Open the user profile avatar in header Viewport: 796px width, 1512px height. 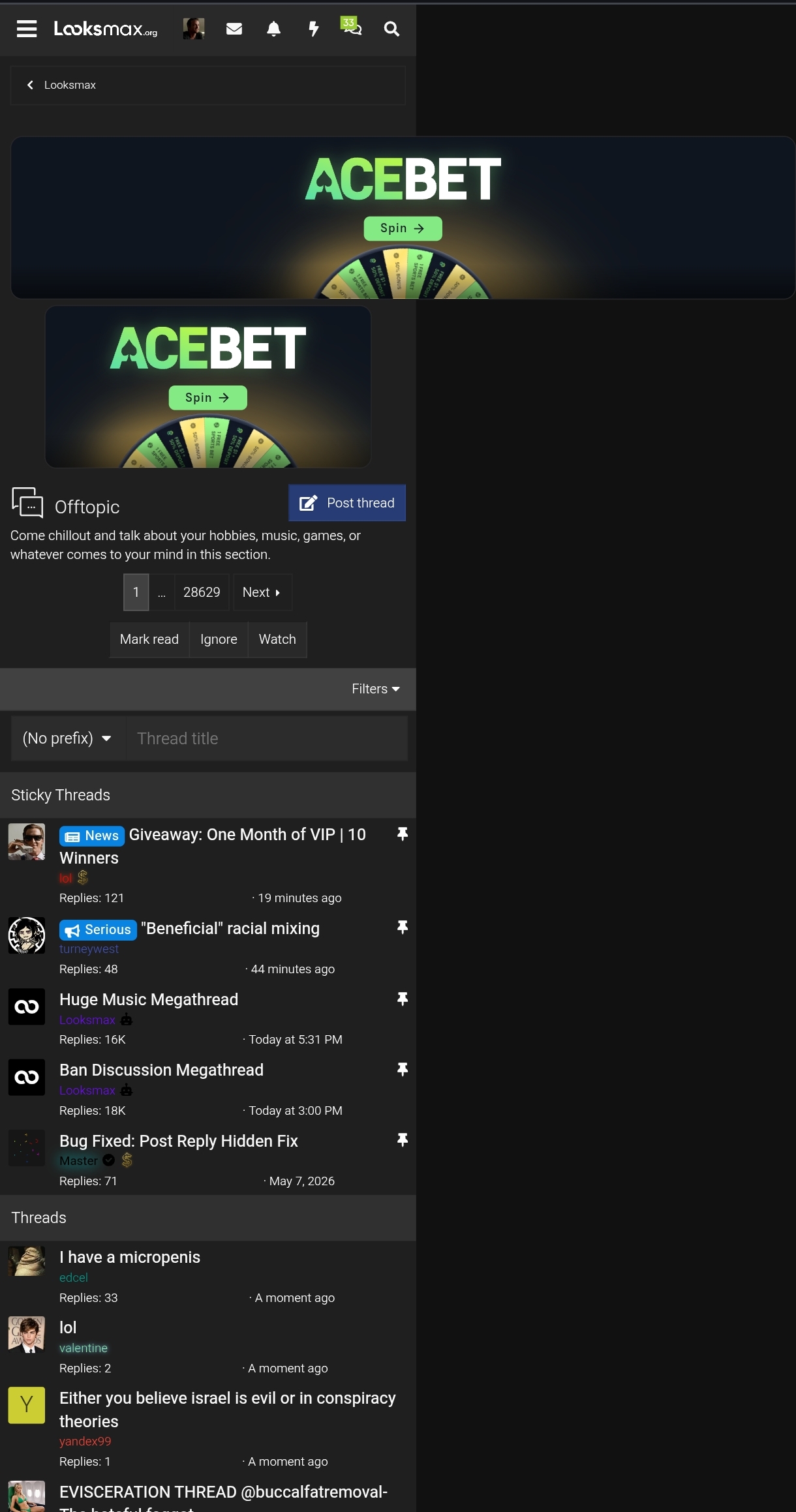tap(194, 29)
